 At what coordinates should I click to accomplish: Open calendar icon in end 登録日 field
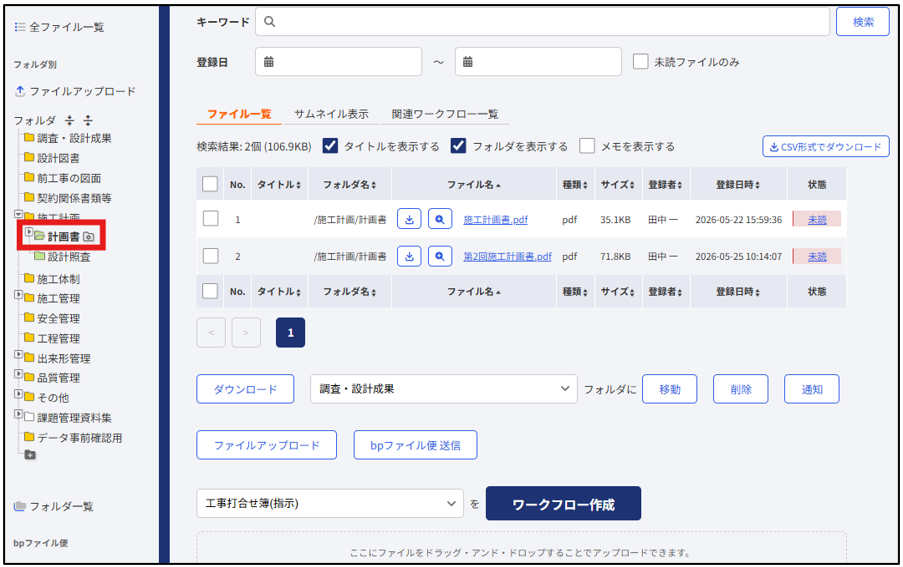click(468, 62)
